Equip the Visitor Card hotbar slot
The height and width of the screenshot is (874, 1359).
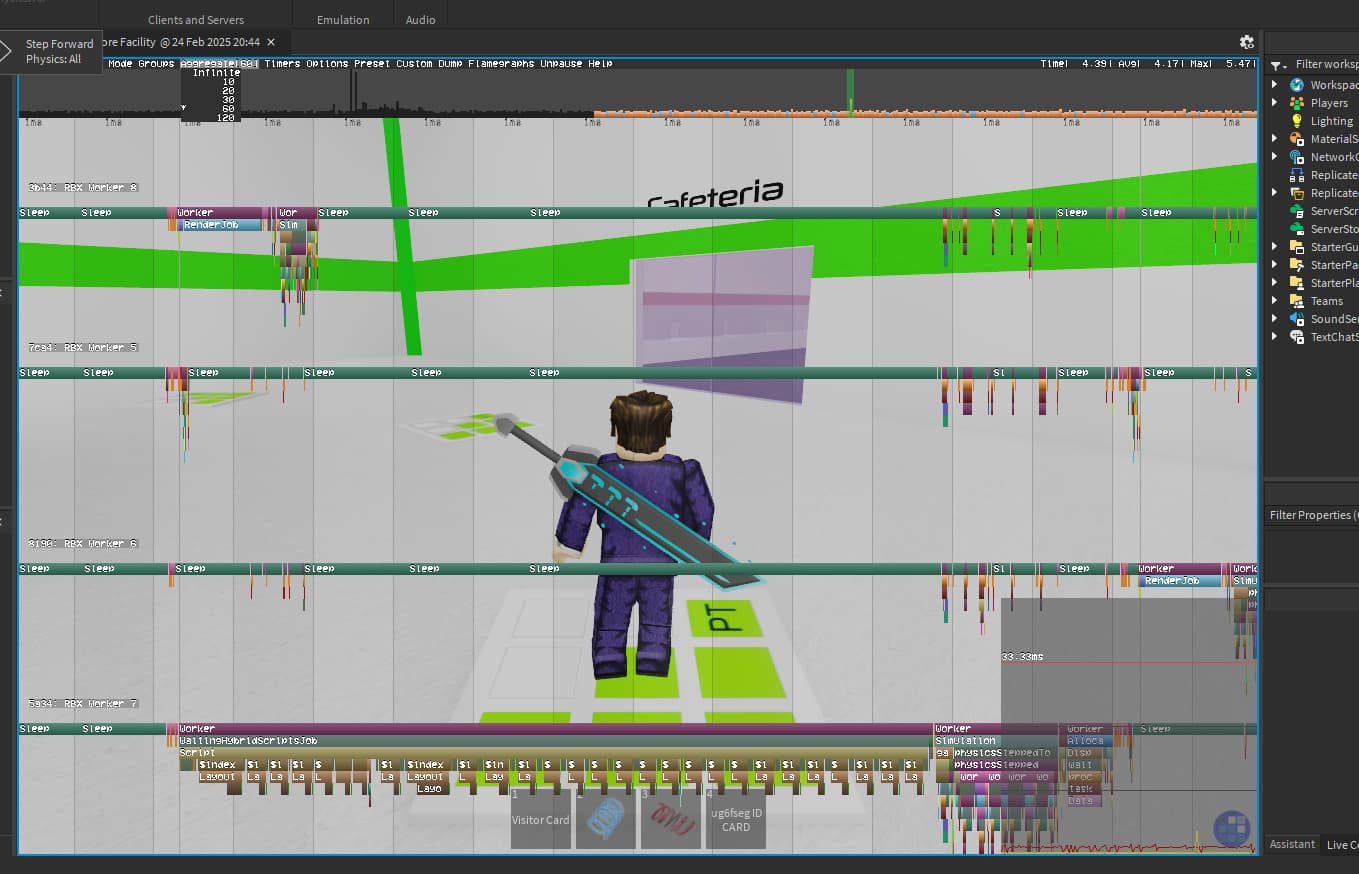540,819
